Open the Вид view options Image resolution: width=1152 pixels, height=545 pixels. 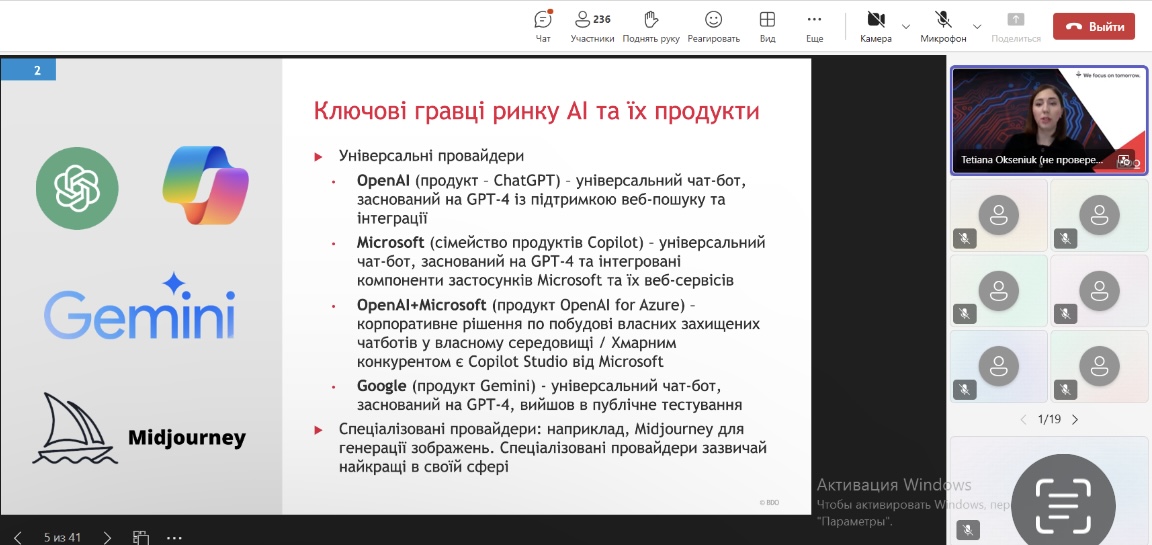[x=768, y=26]
